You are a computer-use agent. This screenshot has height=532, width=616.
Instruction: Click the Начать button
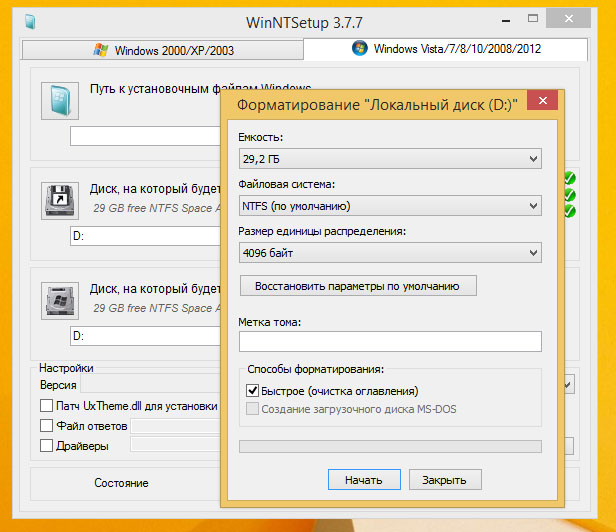[x=364, y=479]
